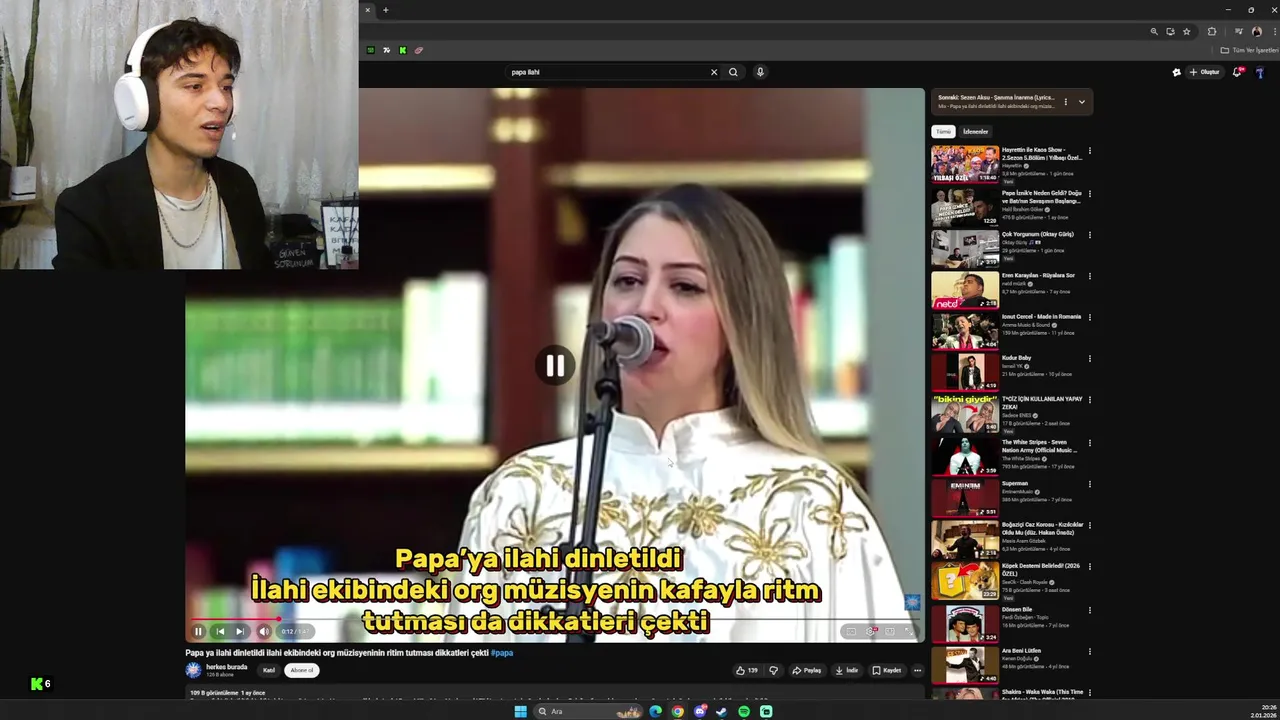Open options for the Sonraki mix panel
Screen dimensions: 1280x720
(1065, 102)
